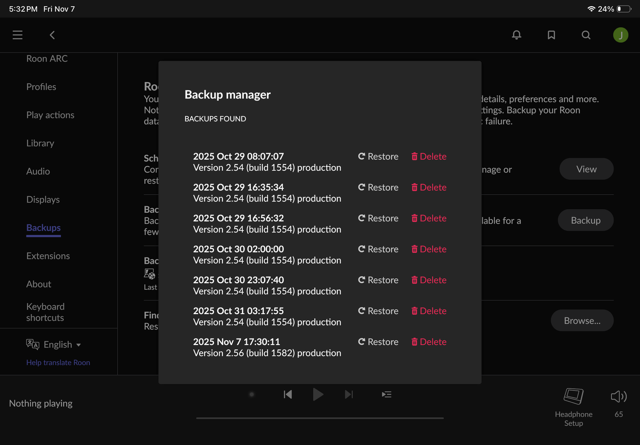
Task: Select Audio in settings sidebar
Action: point(38,171)
